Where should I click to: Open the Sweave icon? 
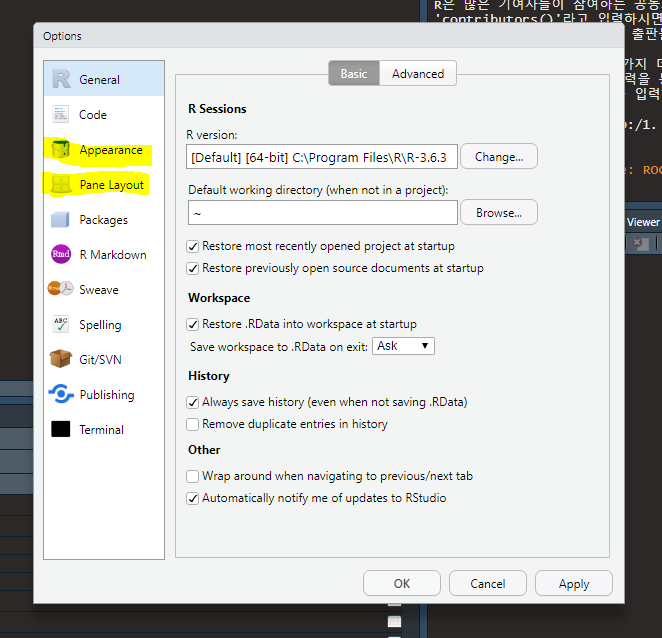click(x=60, y=289)
